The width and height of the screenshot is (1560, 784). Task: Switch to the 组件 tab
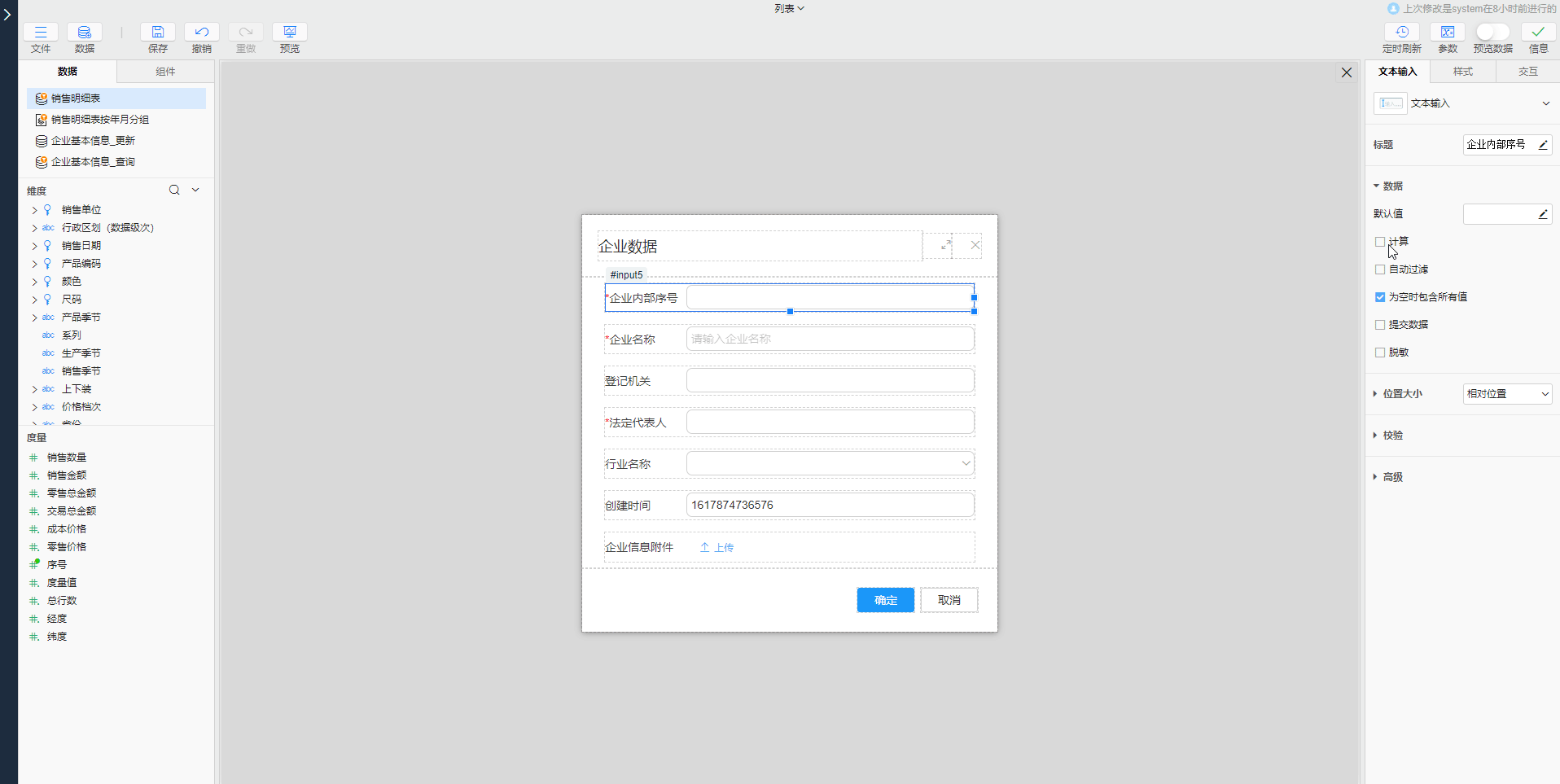[x=165, y=72]
